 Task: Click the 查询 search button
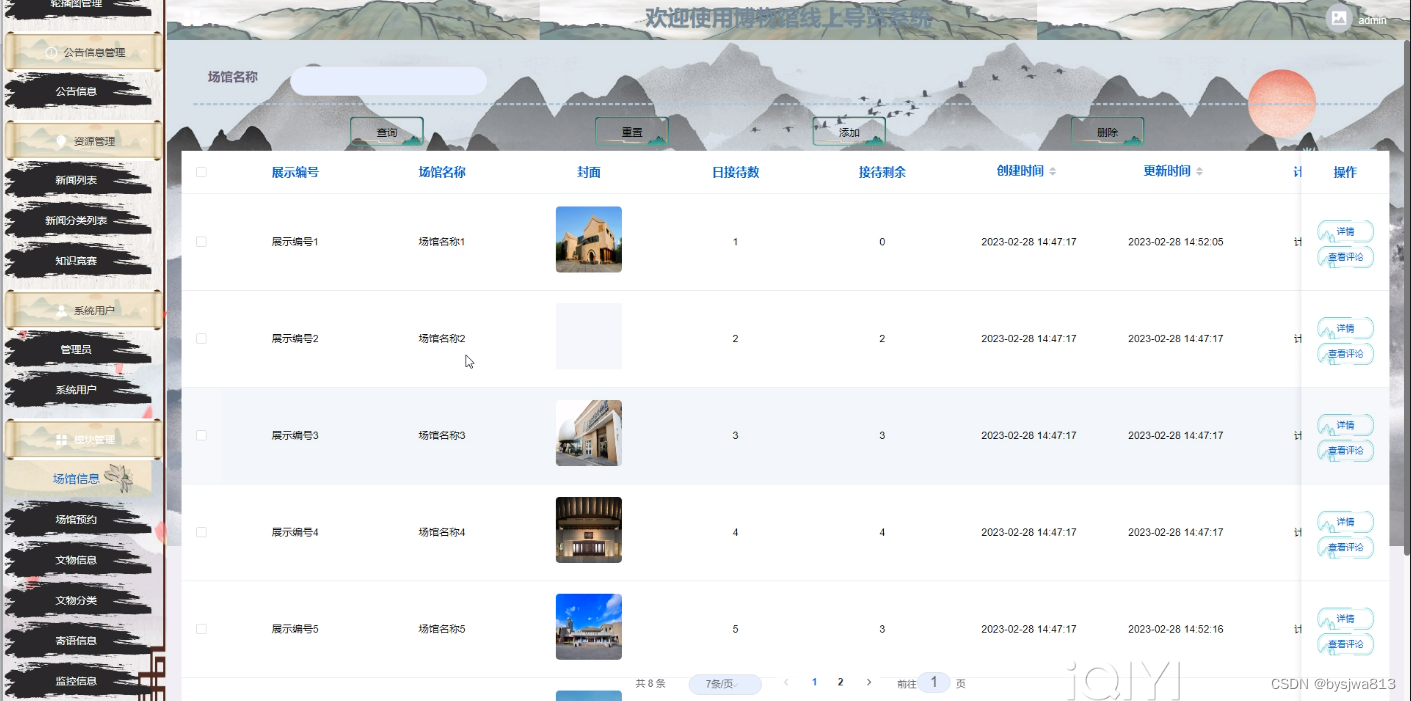click(387, 132)
